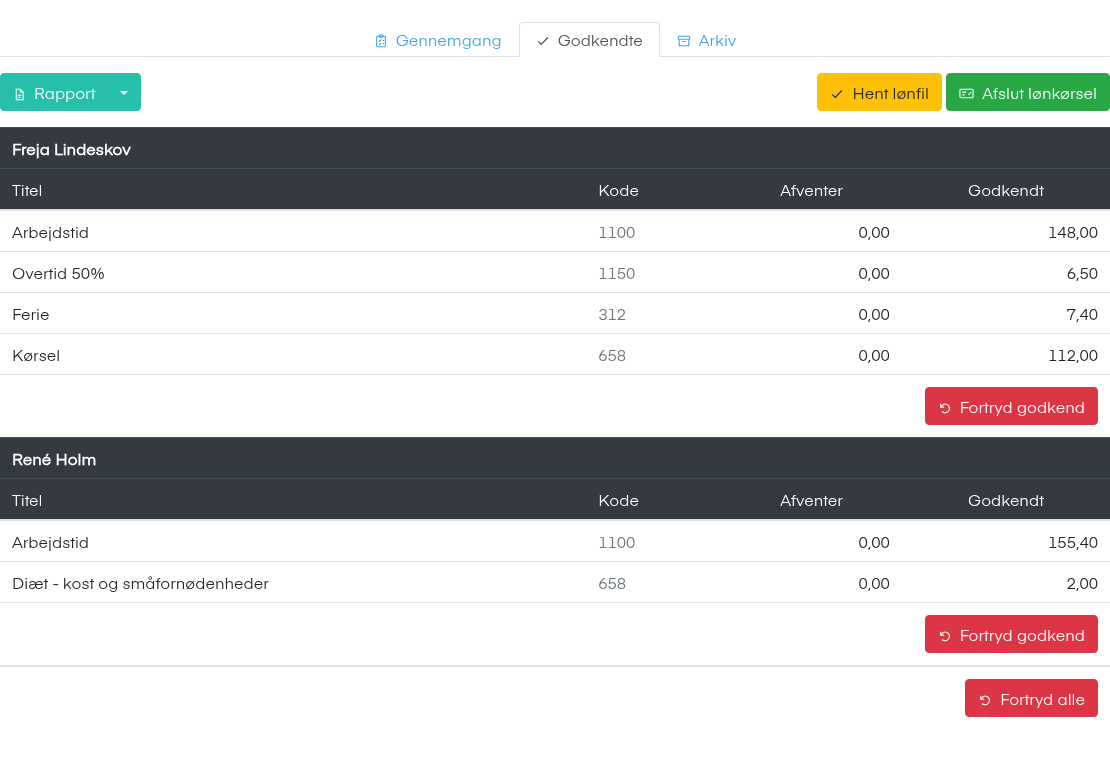The height and width of the screenshot is (759, 1110).
Task: Select the Overtid 50% row title
Action: pos(58,273)
